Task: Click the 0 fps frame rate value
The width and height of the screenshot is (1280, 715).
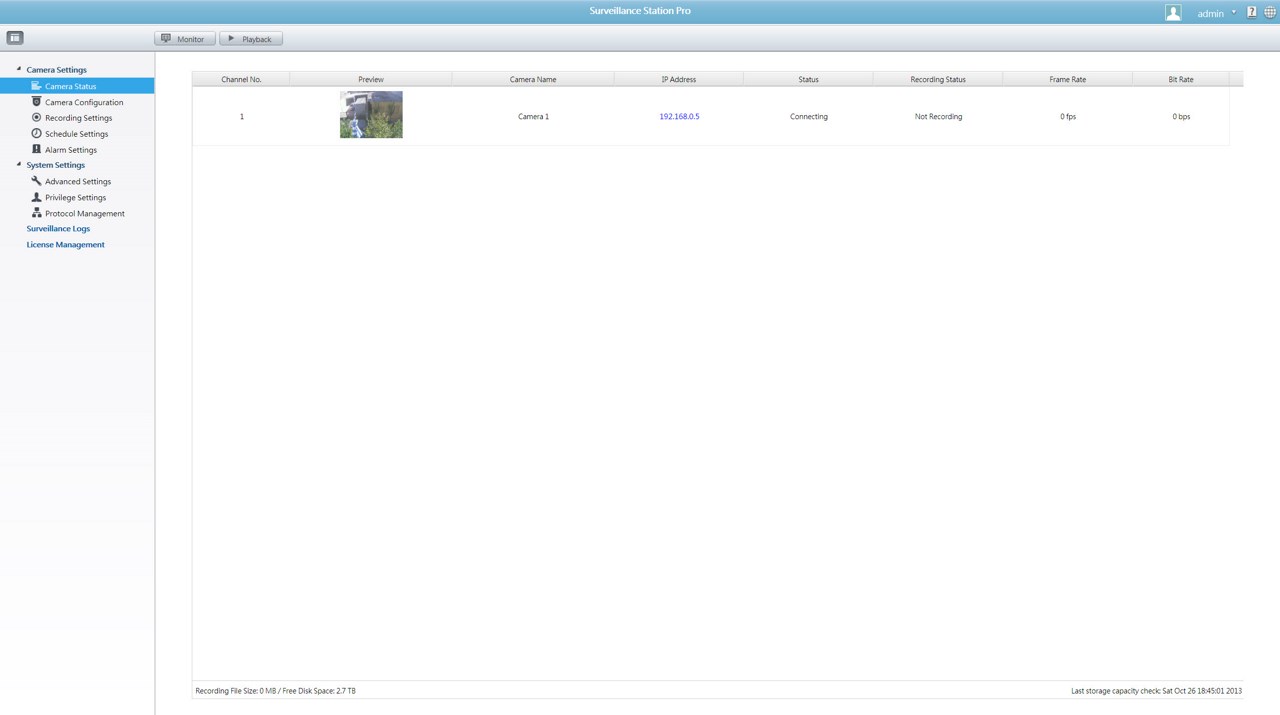Action: 1067,117
